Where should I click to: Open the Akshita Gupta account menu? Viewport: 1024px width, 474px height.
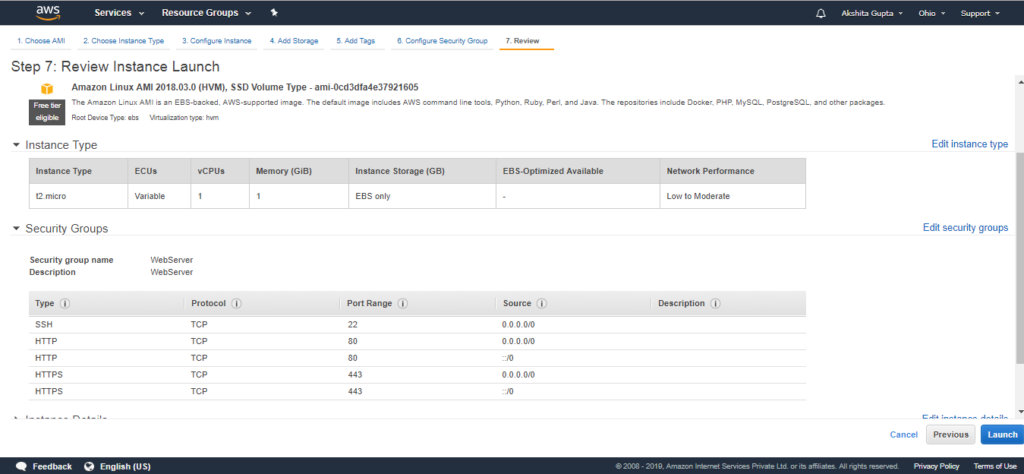(872, 13)
